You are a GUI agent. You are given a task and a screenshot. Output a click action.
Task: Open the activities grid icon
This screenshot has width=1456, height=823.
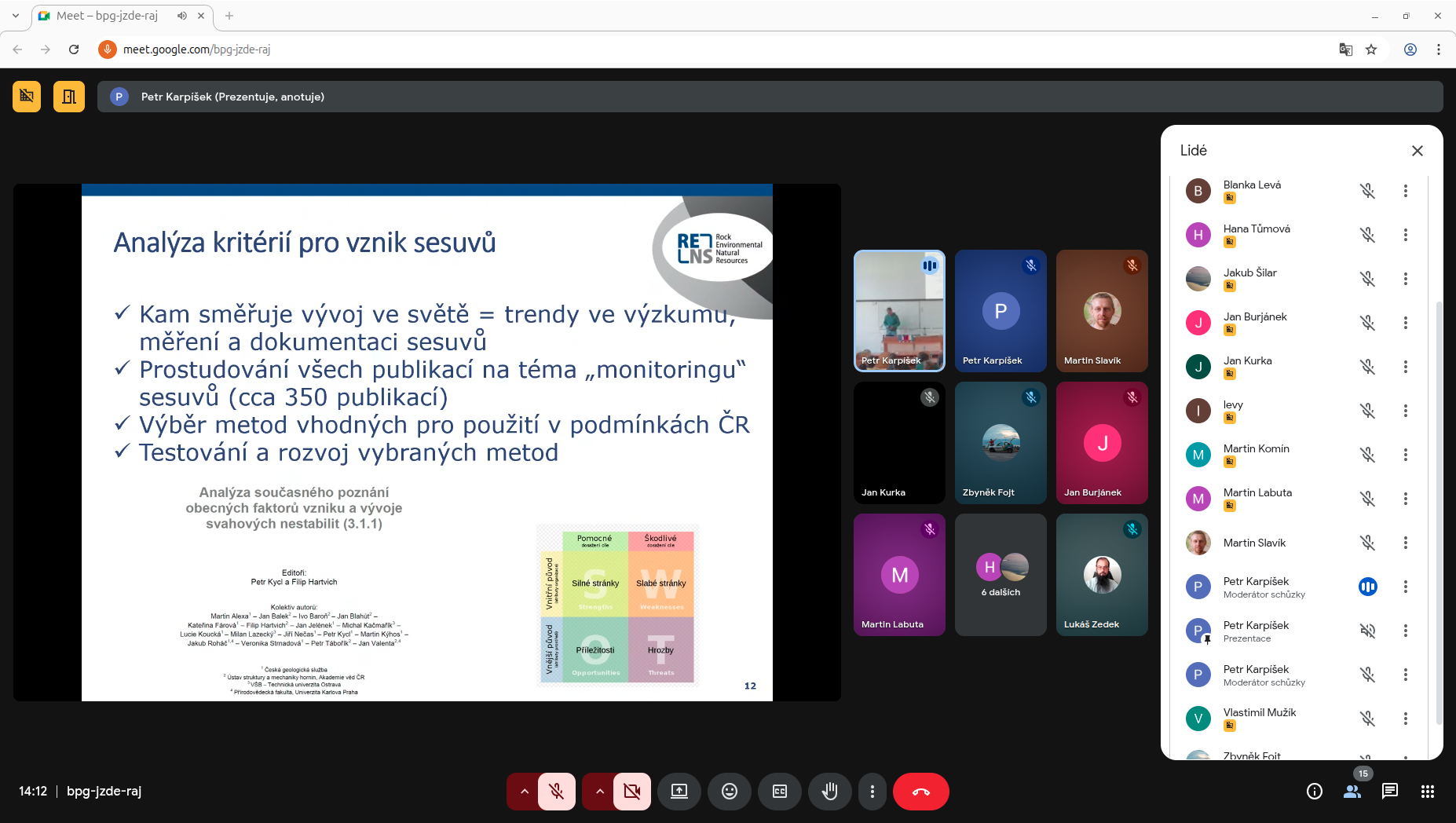point(1427,792)
